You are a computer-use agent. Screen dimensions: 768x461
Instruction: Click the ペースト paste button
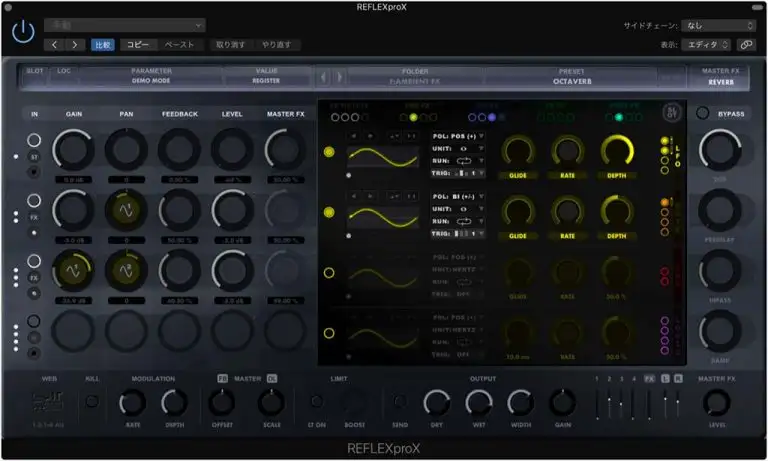179,45
